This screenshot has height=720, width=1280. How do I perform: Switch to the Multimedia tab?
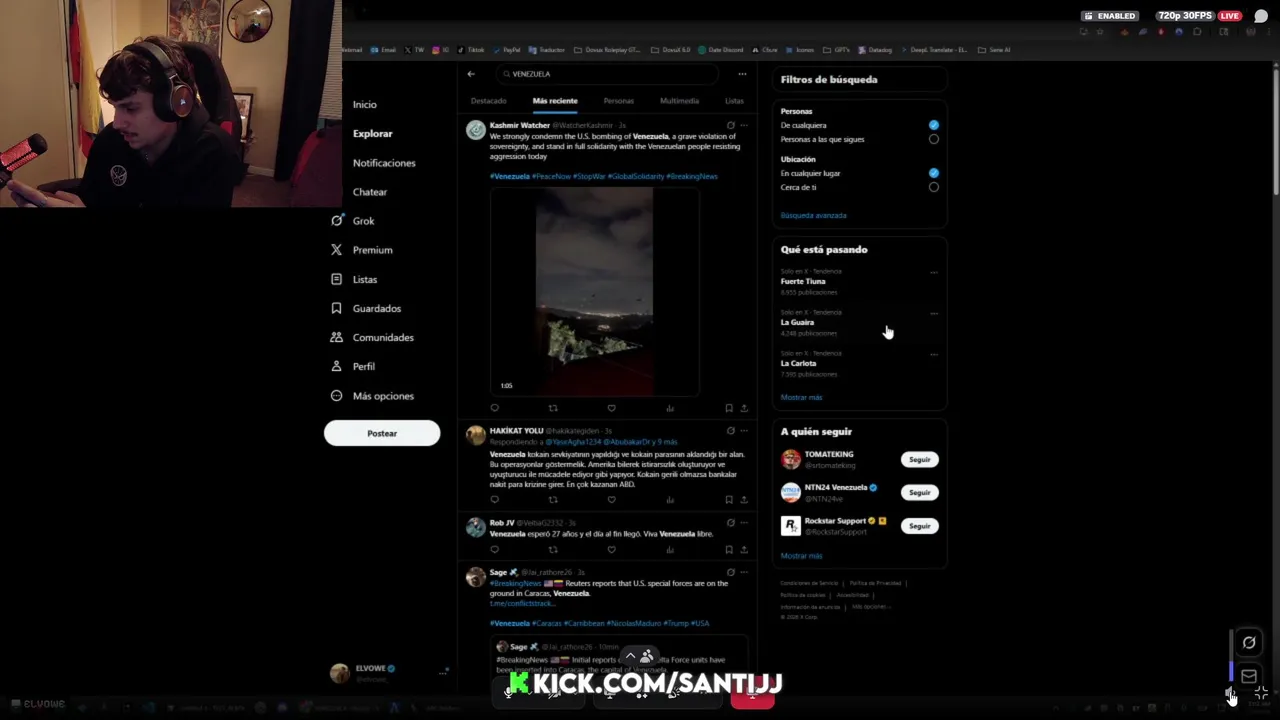[679, 101]
